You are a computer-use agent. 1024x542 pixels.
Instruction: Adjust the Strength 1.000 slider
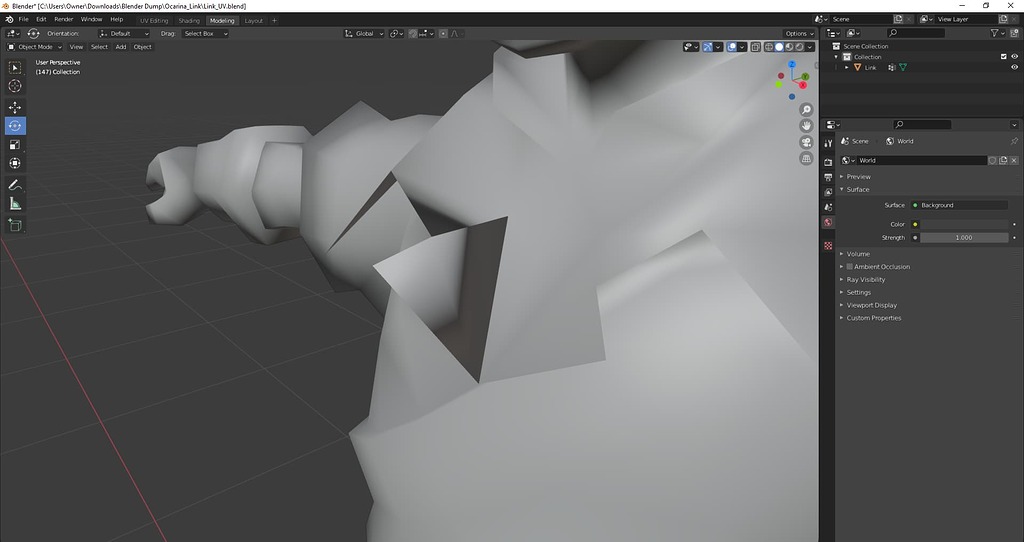point(964,238)
